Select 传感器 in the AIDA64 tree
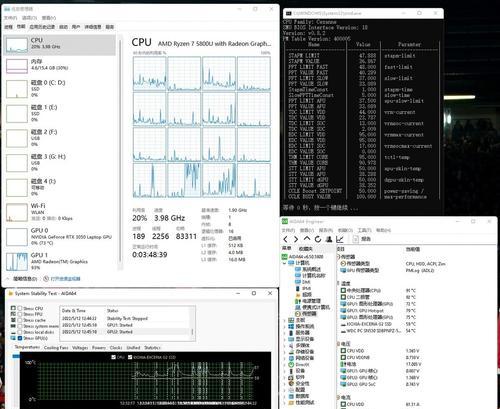 pos(306,314)
